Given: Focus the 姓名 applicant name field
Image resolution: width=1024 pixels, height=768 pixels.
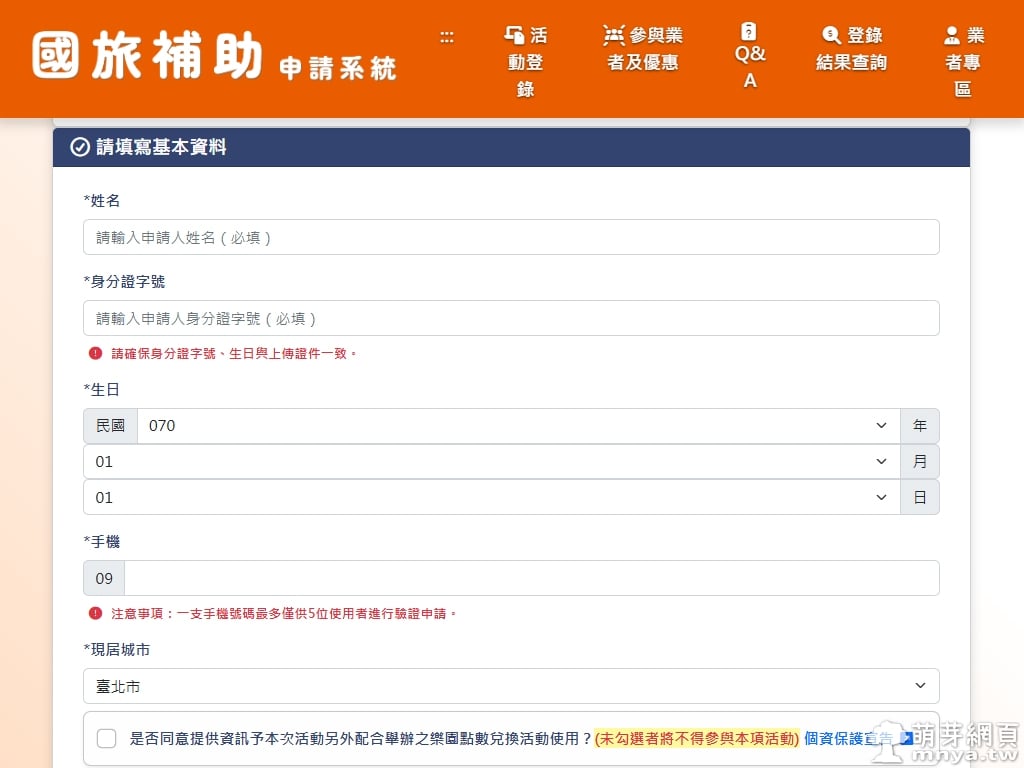Looking at the screenshot, I should (x=511, y=237).
